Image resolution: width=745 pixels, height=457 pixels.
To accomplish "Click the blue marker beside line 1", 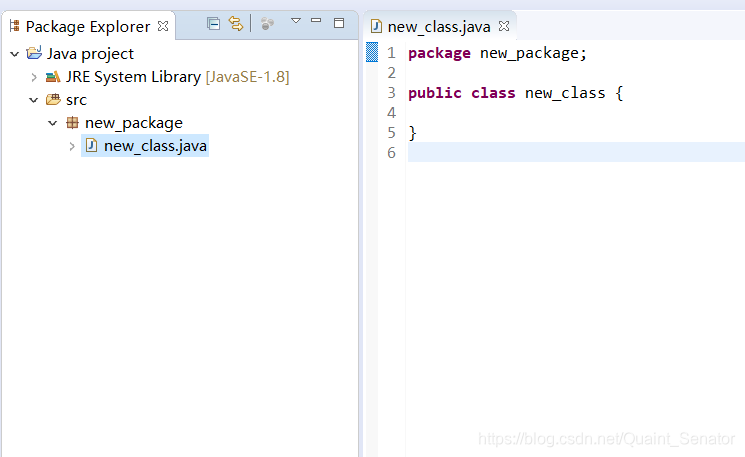I will click(x=372, y=52).
